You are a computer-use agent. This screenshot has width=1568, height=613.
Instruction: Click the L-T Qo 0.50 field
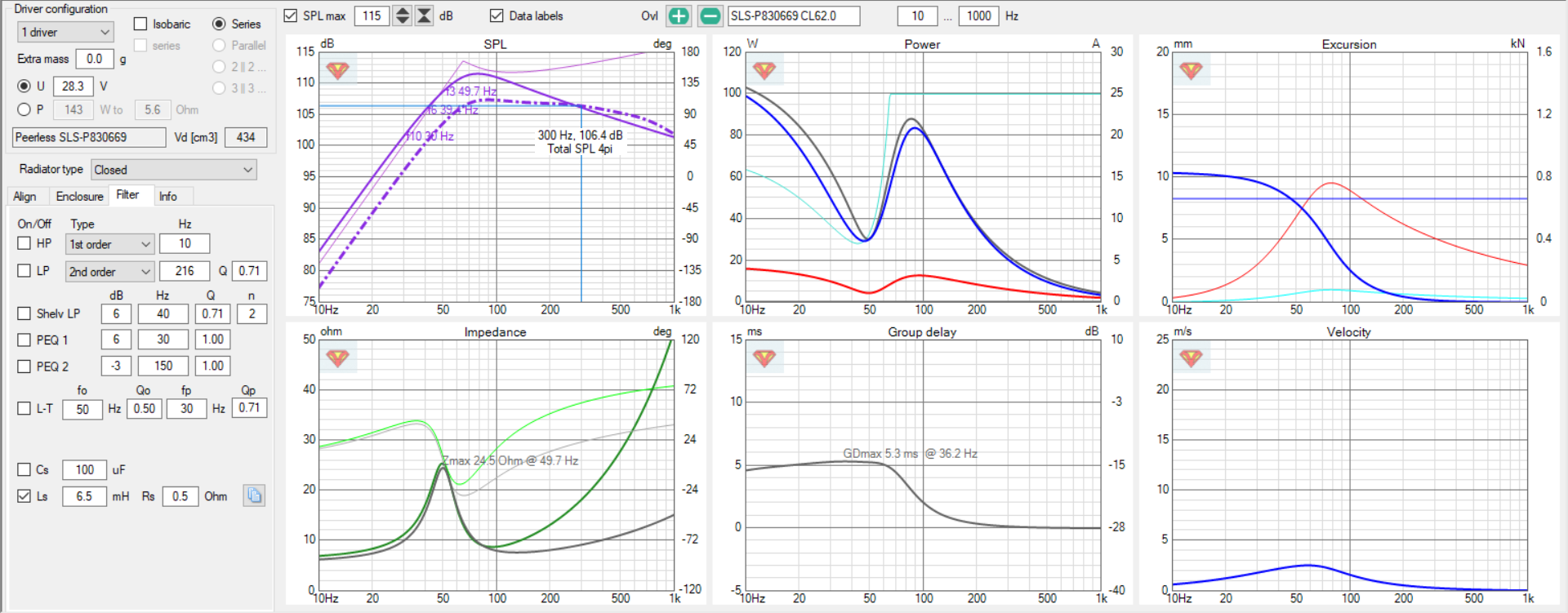point(145,408)
